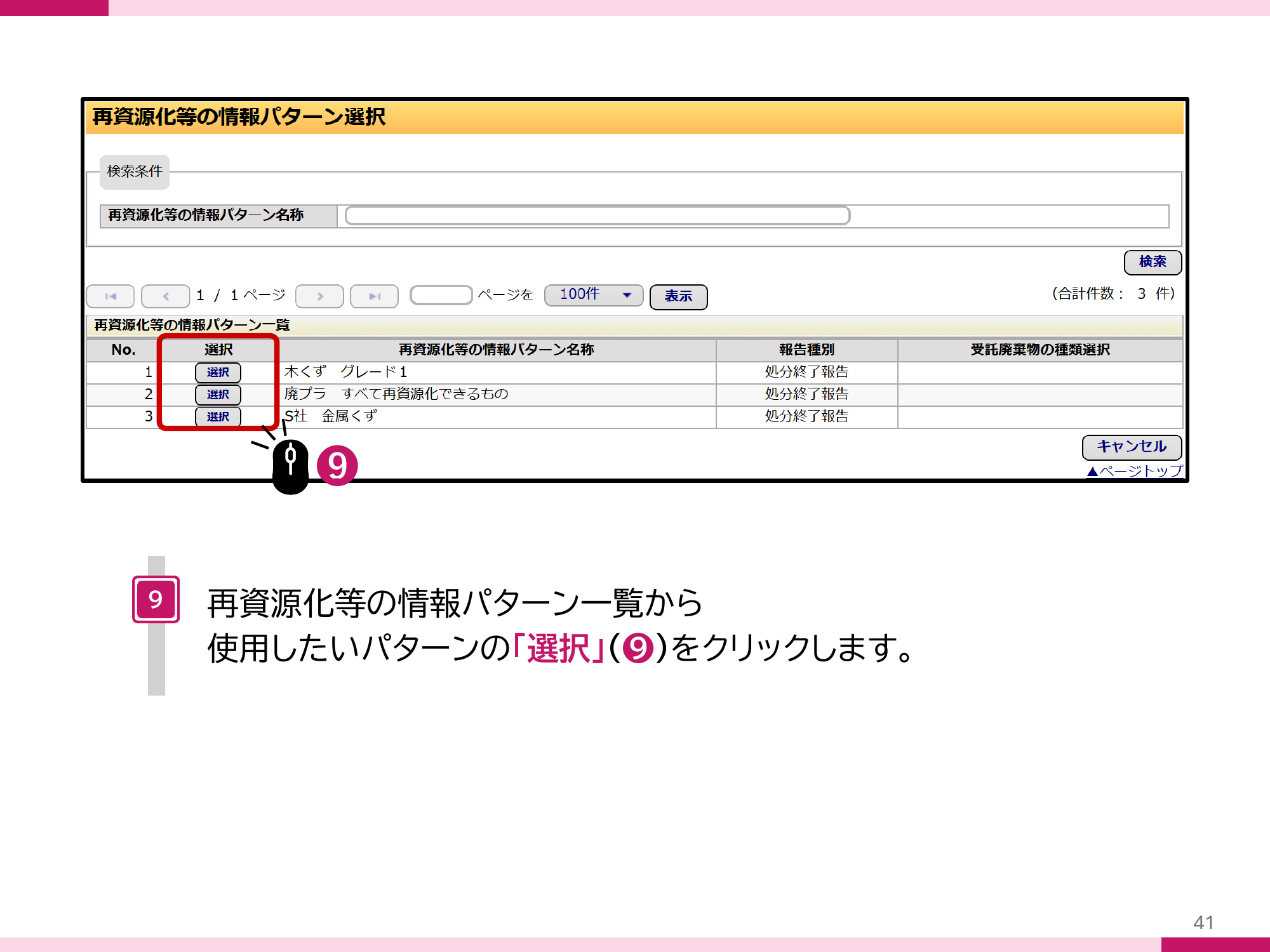
Task: Click 処分終了報告 in row 2
Action: click(806, 394)
